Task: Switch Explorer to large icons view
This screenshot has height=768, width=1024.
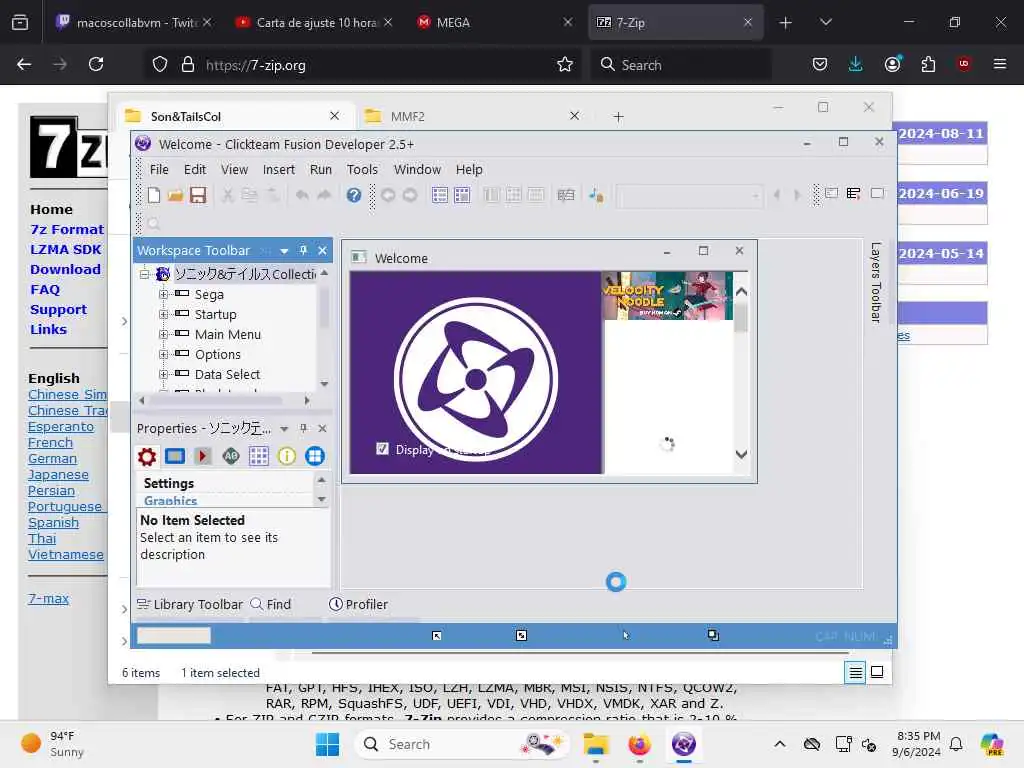Action: tap(877, 672)
